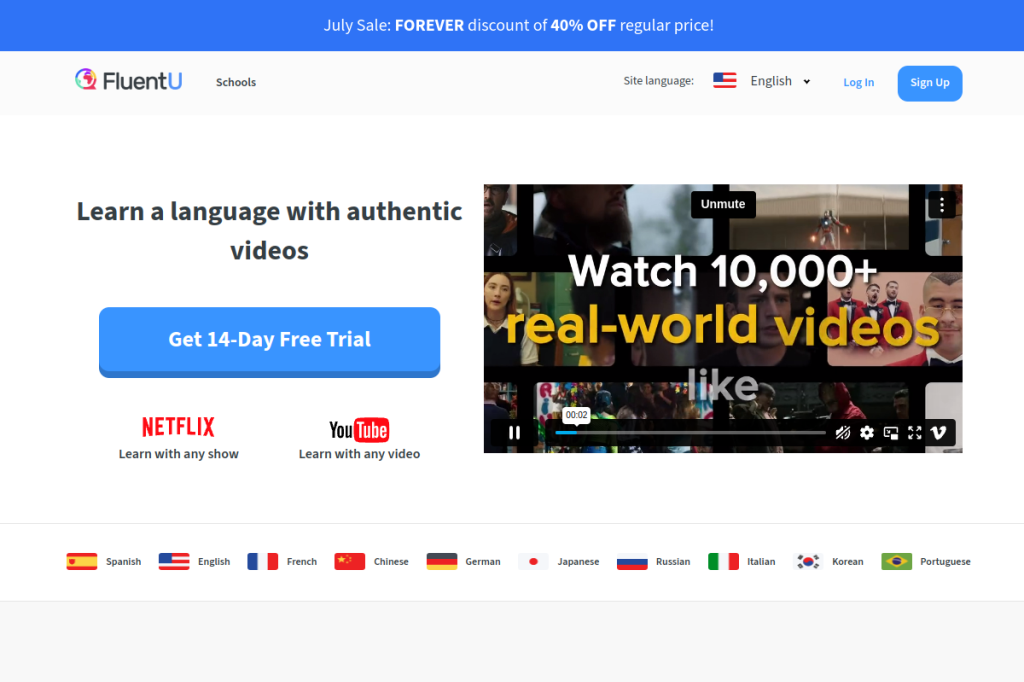Select the Russian flag

[632, 561]
